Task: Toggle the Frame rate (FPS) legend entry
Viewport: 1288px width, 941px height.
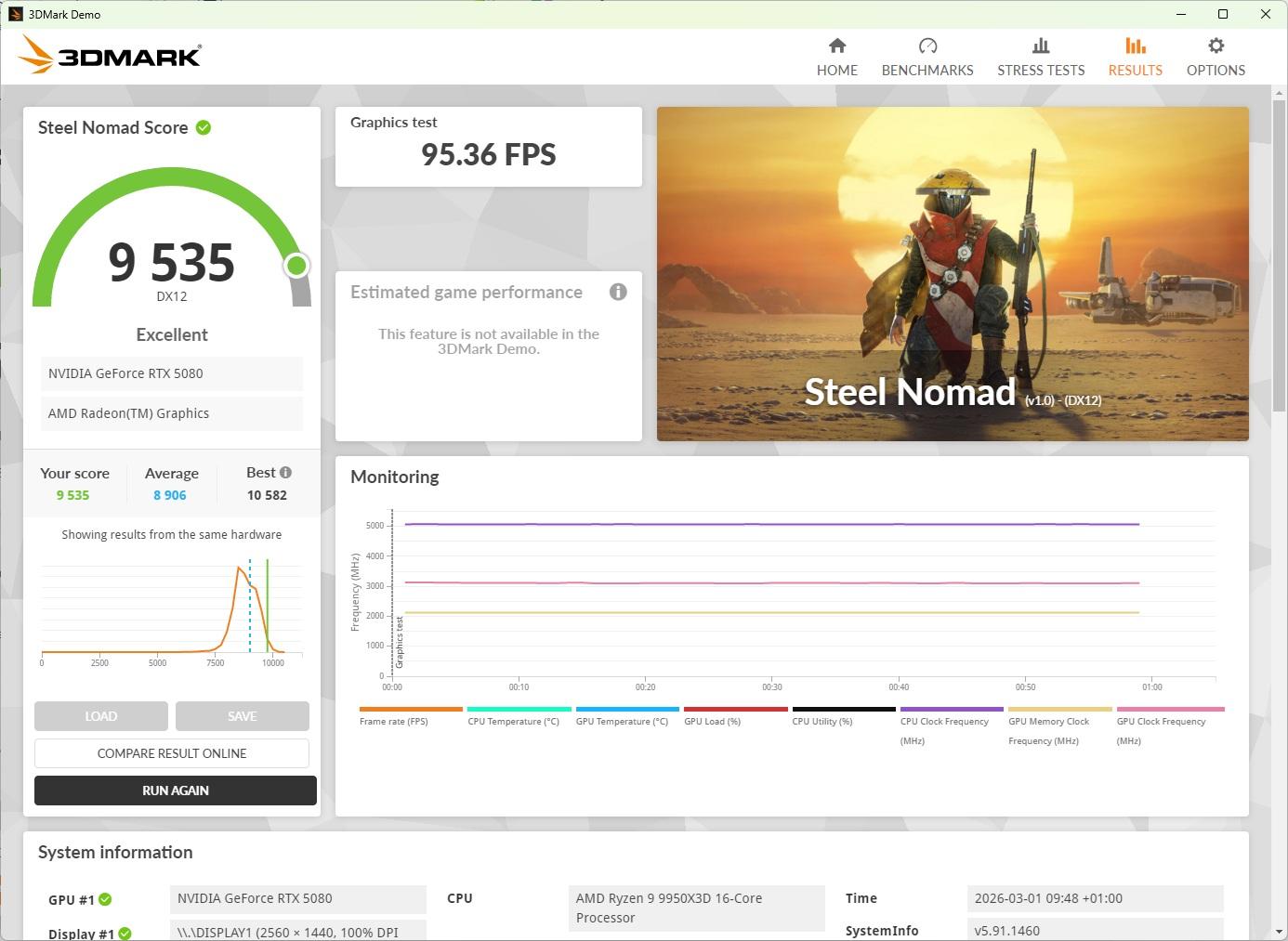Action: (x=394, y=721)
